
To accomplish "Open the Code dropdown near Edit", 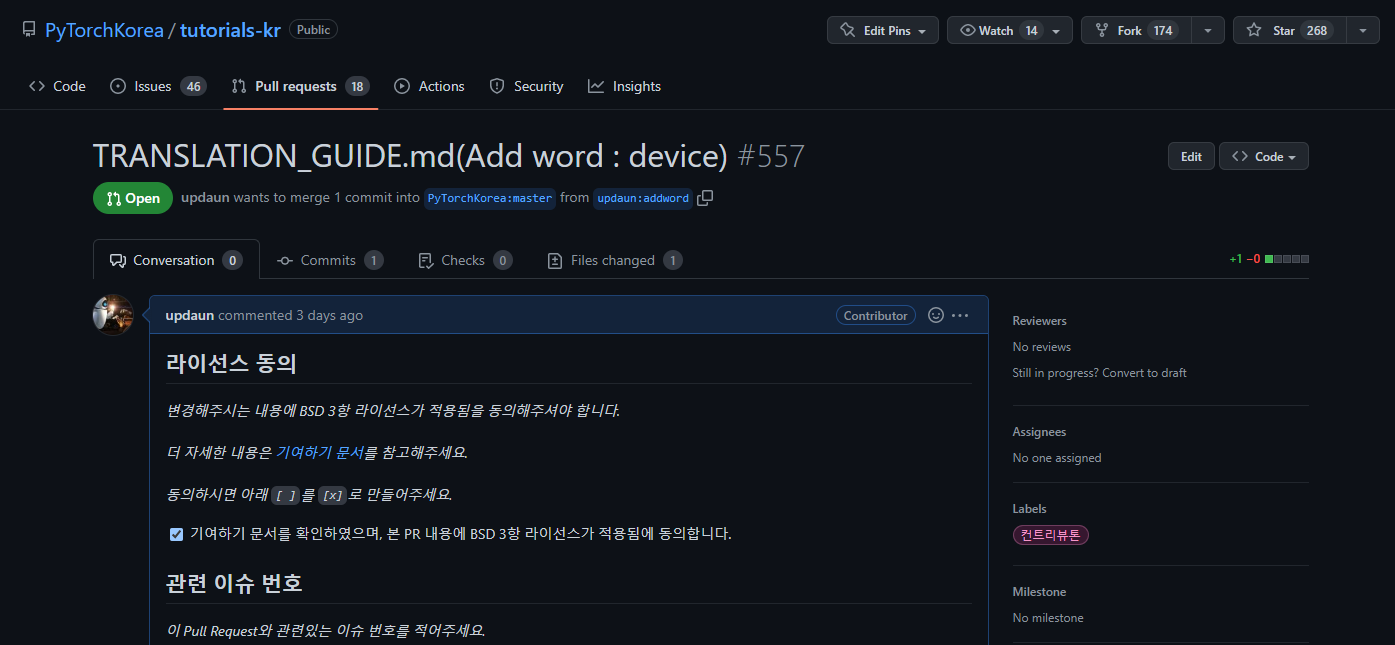I will pos(1263,156).
